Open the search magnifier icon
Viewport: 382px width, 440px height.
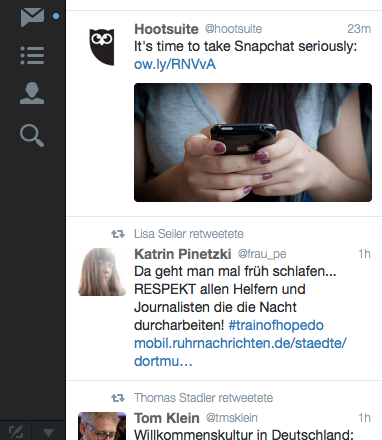tap(32, 135)
